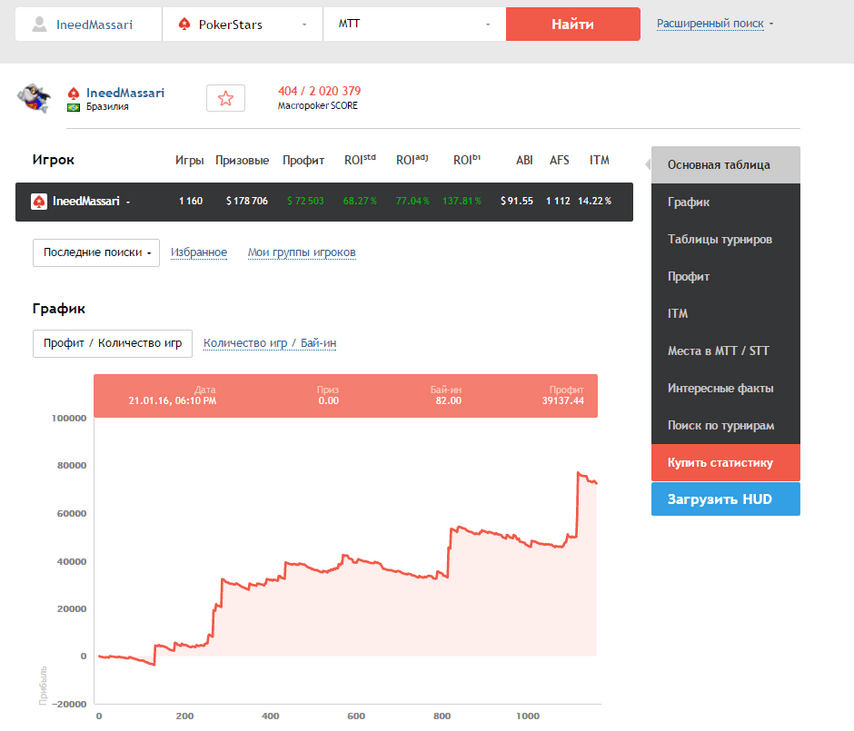
Task: Click the Игры column header
Action: (190, 160)
